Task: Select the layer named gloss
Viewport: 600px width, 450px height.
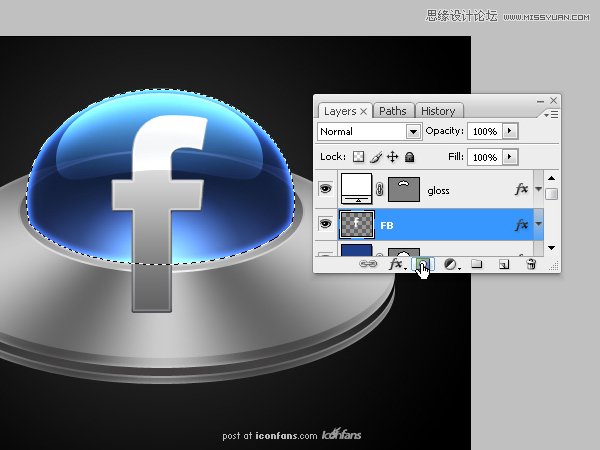Action: 439,191
